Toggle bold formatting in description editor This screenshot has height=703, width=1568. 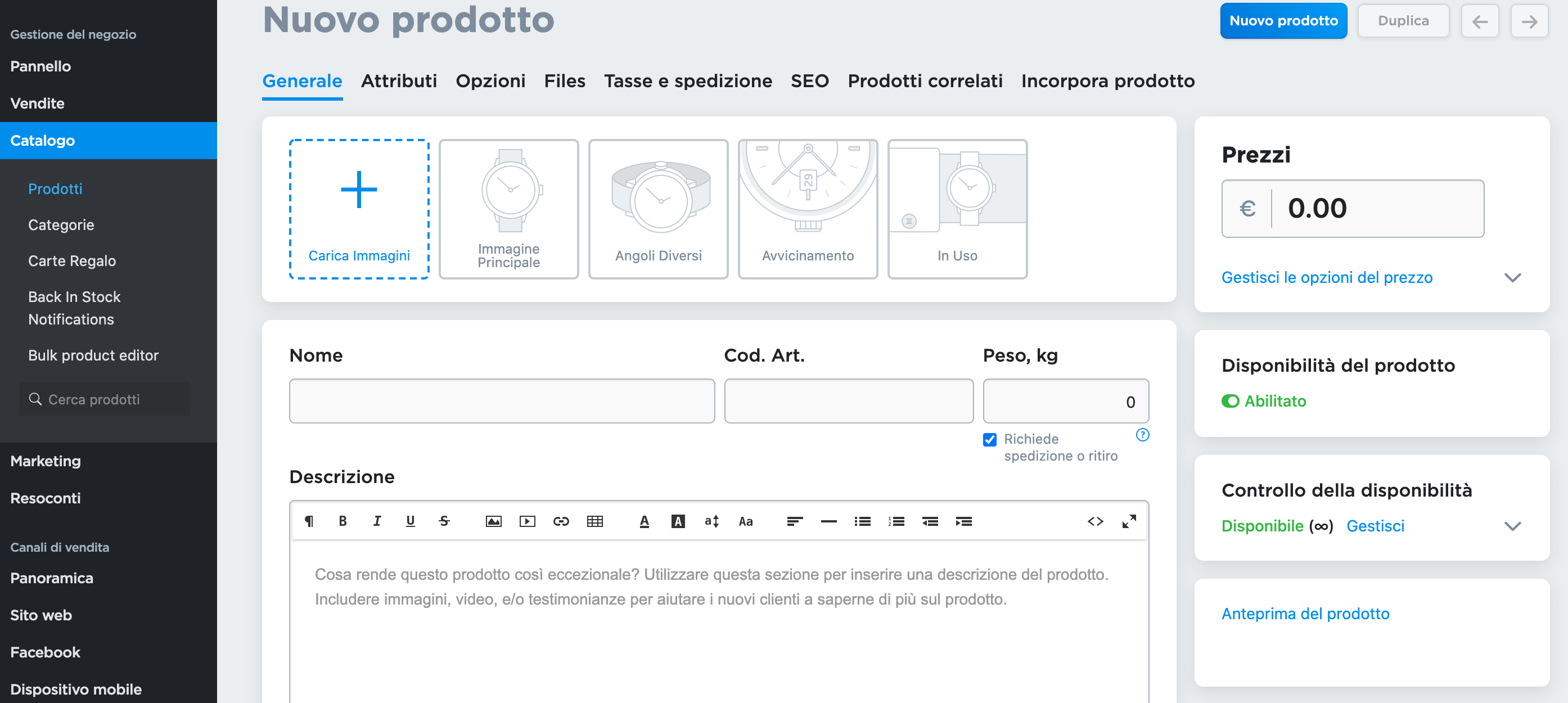pos(343,521)
